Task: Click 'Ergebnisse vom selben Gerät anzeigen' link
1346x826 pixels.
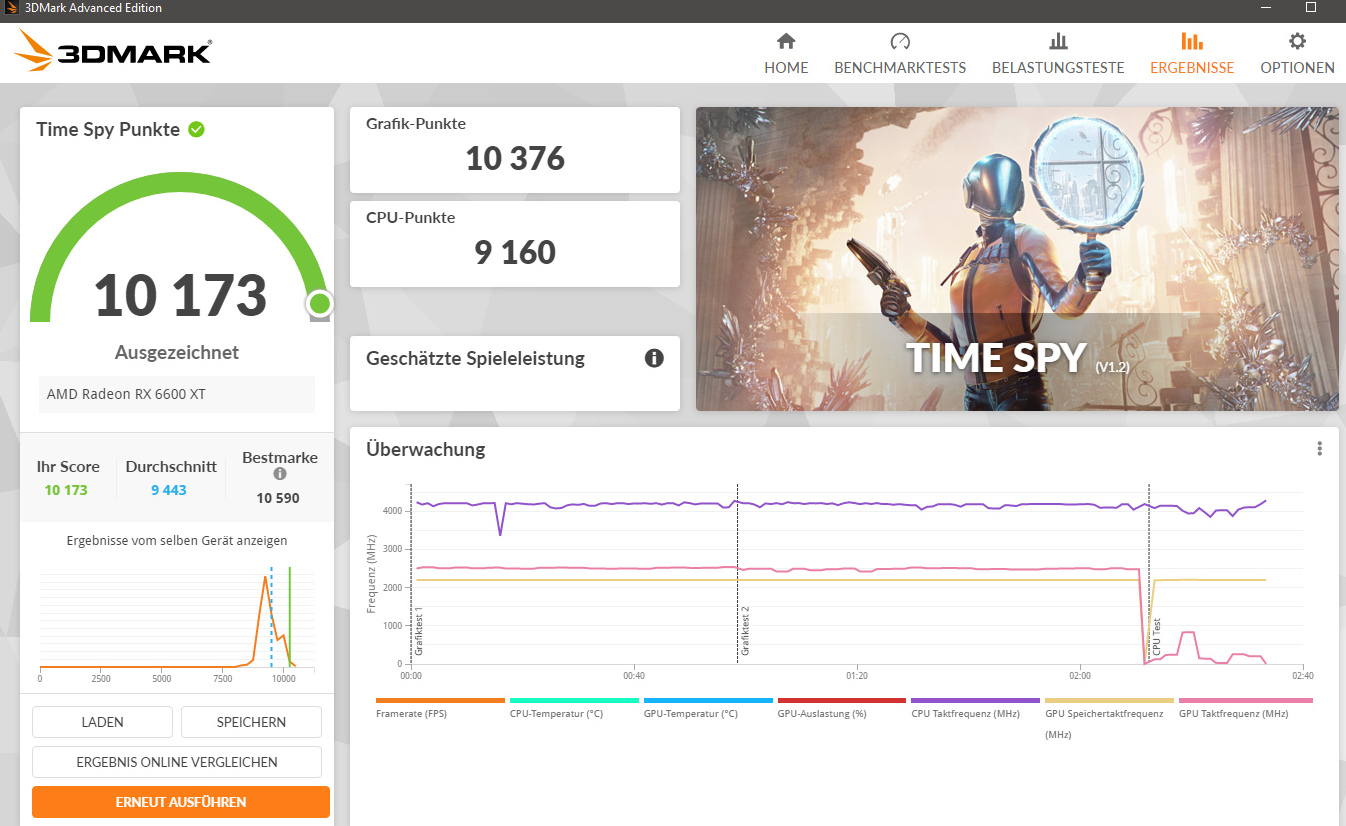Action: coord(177,540)
